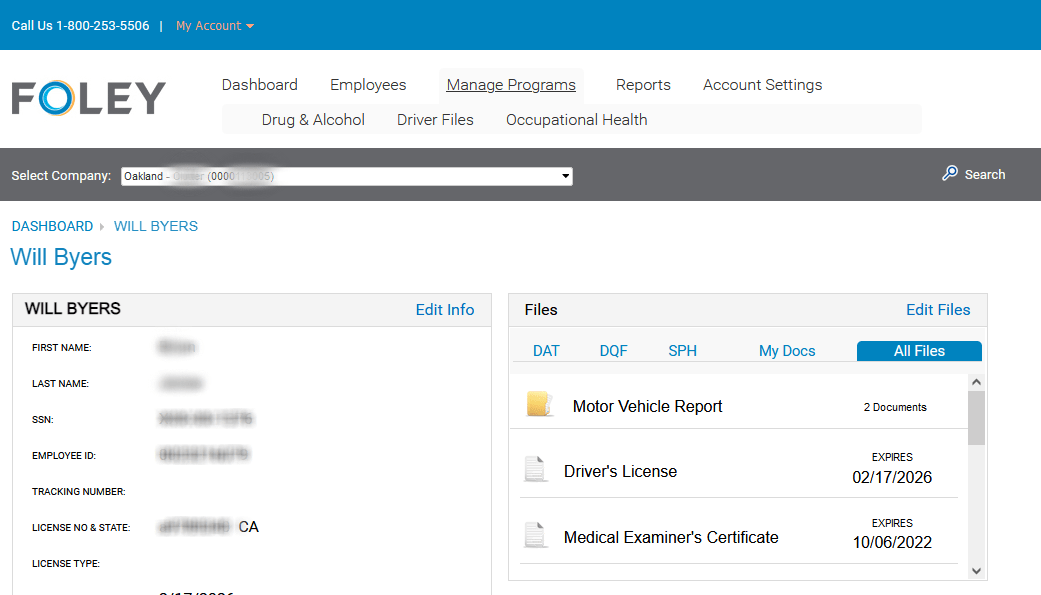Collapse the All Files tab selection
Image resolution: width=1041 pixels, height=595 pixels.
click(918, 351)
